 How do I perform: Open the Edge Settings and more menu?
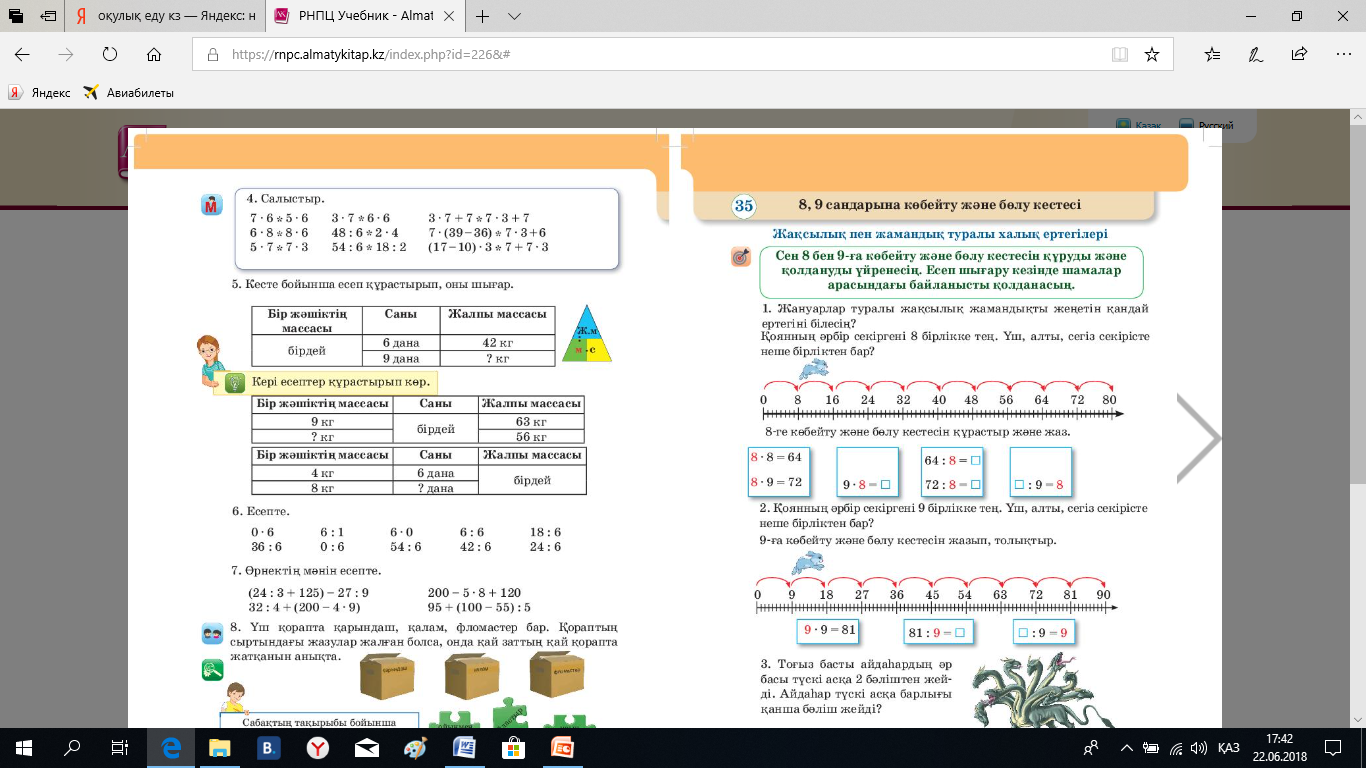(x=1343, y=55)
